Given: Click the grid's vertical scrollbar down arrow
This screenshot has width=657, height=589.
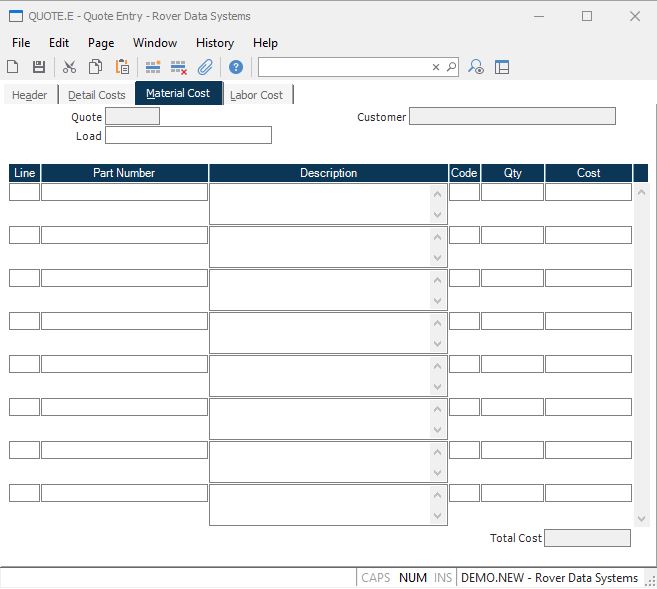Looking at the screenshot, I should click(x=642, y=518).
